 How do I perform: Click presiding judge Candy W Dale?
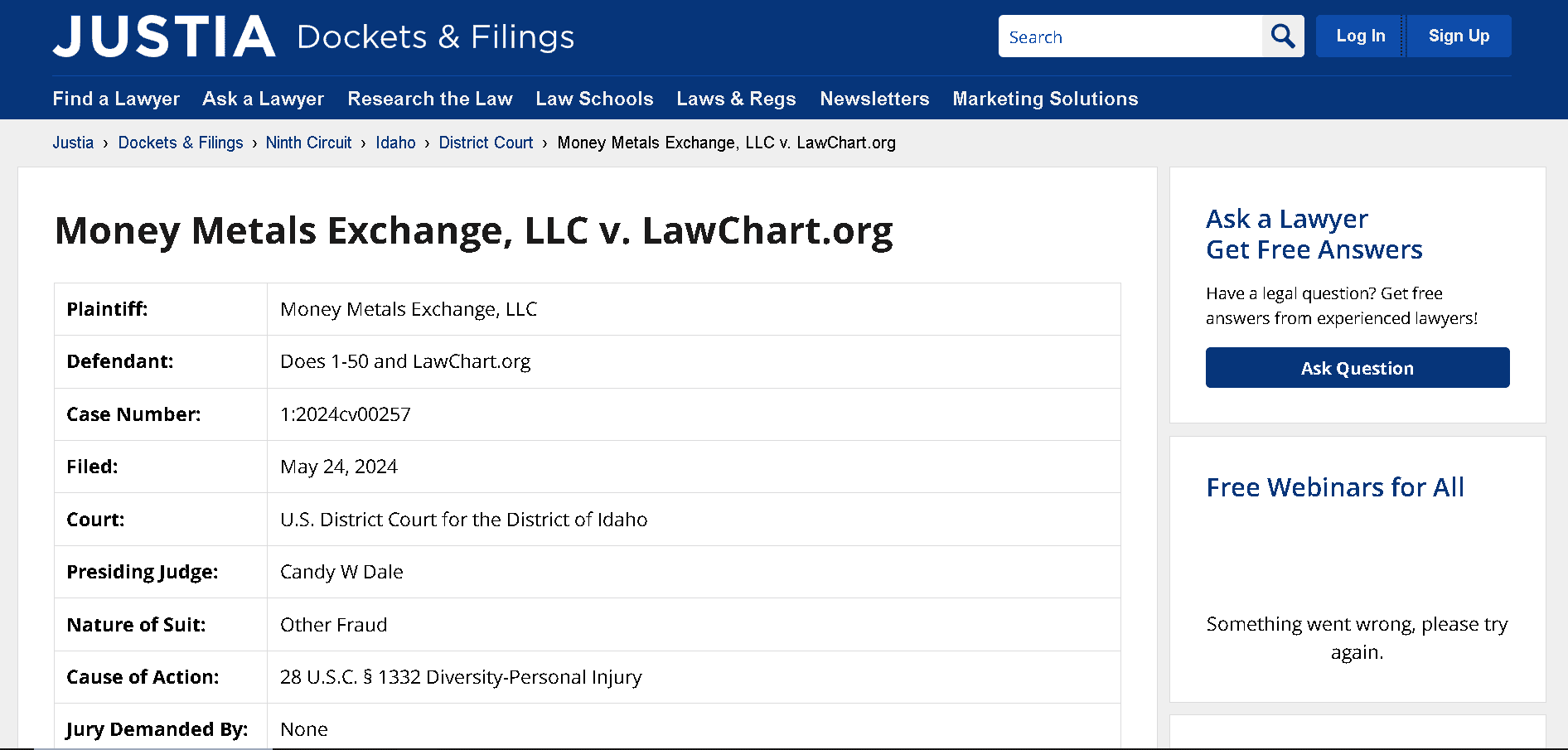pos(341,572)
